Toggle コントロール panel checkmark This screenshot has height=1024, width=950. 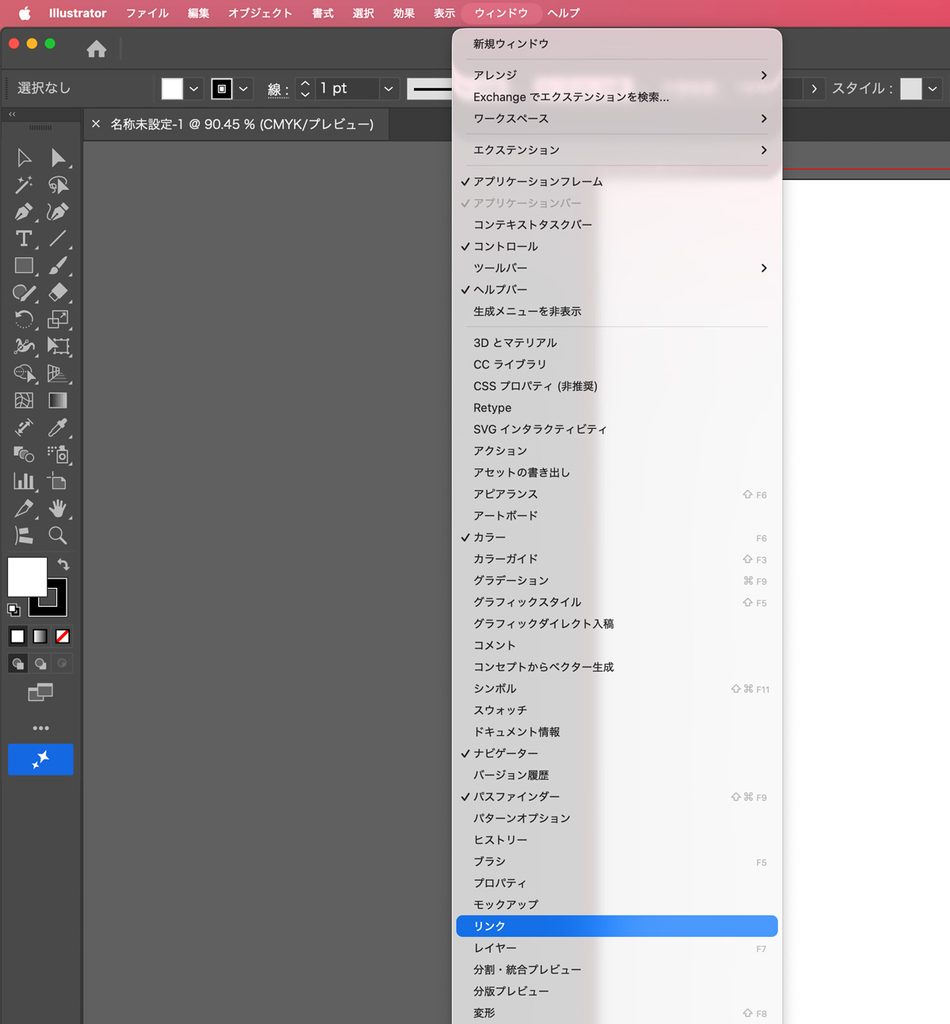click(617, 246)
